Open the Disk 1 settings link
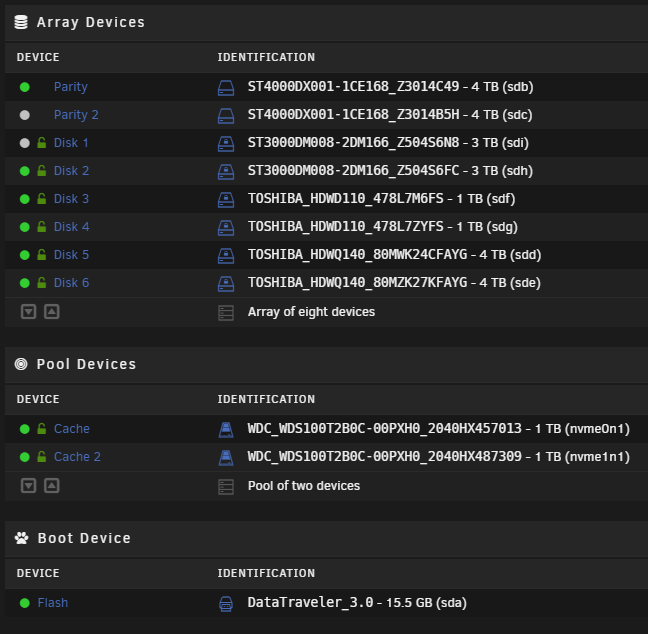This screenshot has height=634, width=648. (71, 143)
